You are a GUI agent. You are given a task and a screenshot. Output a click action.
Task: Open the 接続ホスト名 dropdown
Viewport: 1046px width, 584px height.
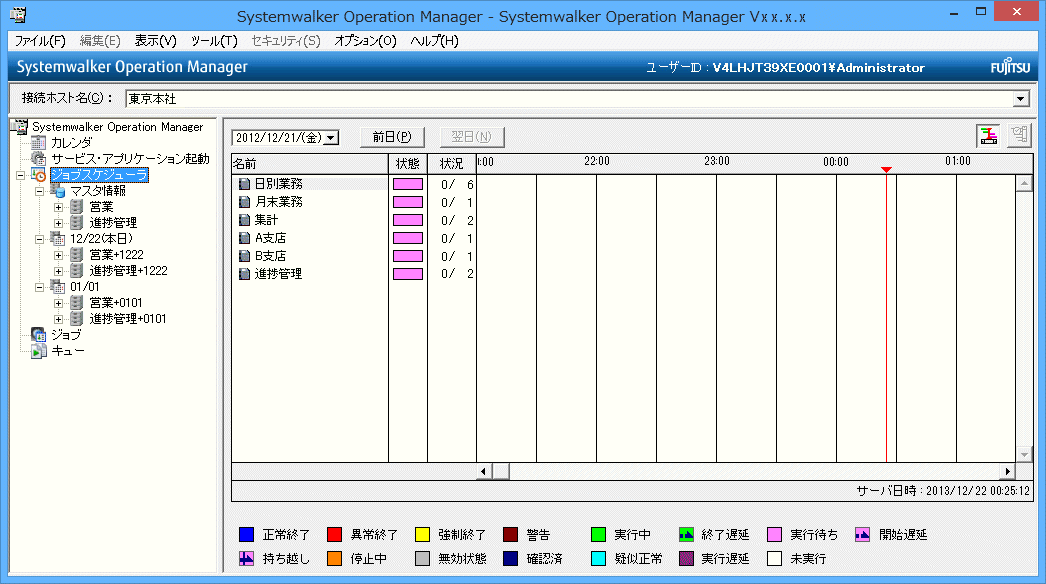pyautogui.click(x=1021, y=99)
